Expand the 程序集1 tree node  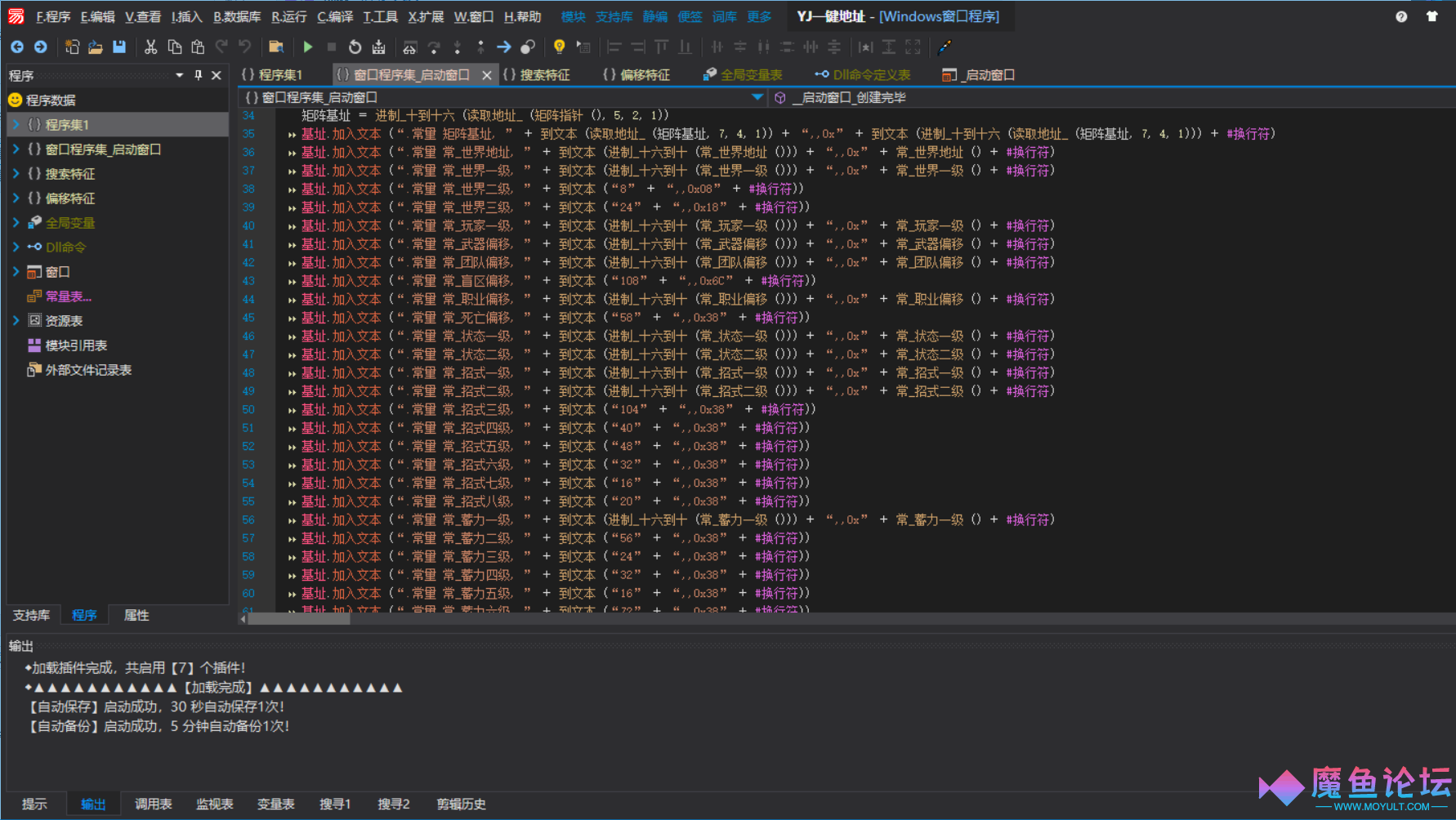pos(16,125)
